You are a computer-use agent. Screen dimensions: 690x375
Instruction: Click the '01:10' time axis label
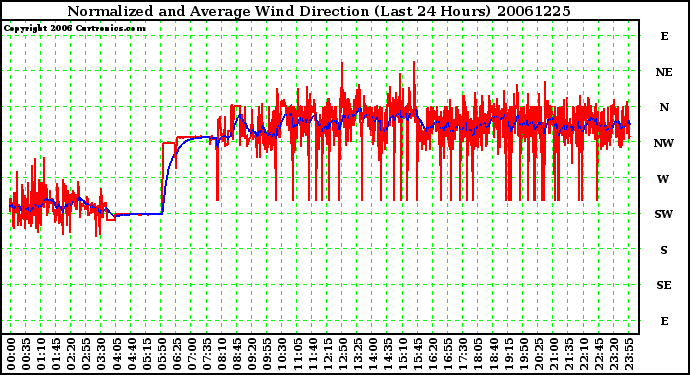click(41, 354)
